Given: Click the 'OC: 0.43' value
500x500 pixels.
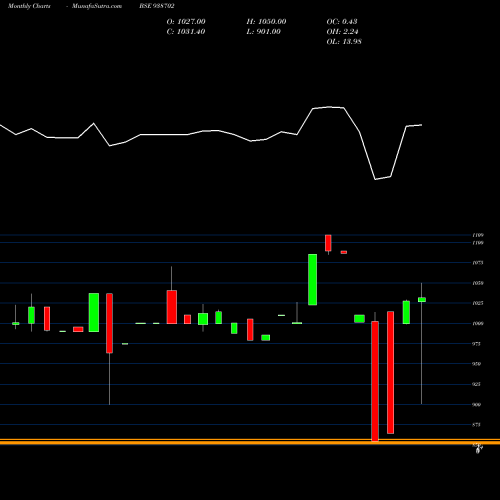Looking at the screenshot, I should 342,22.
